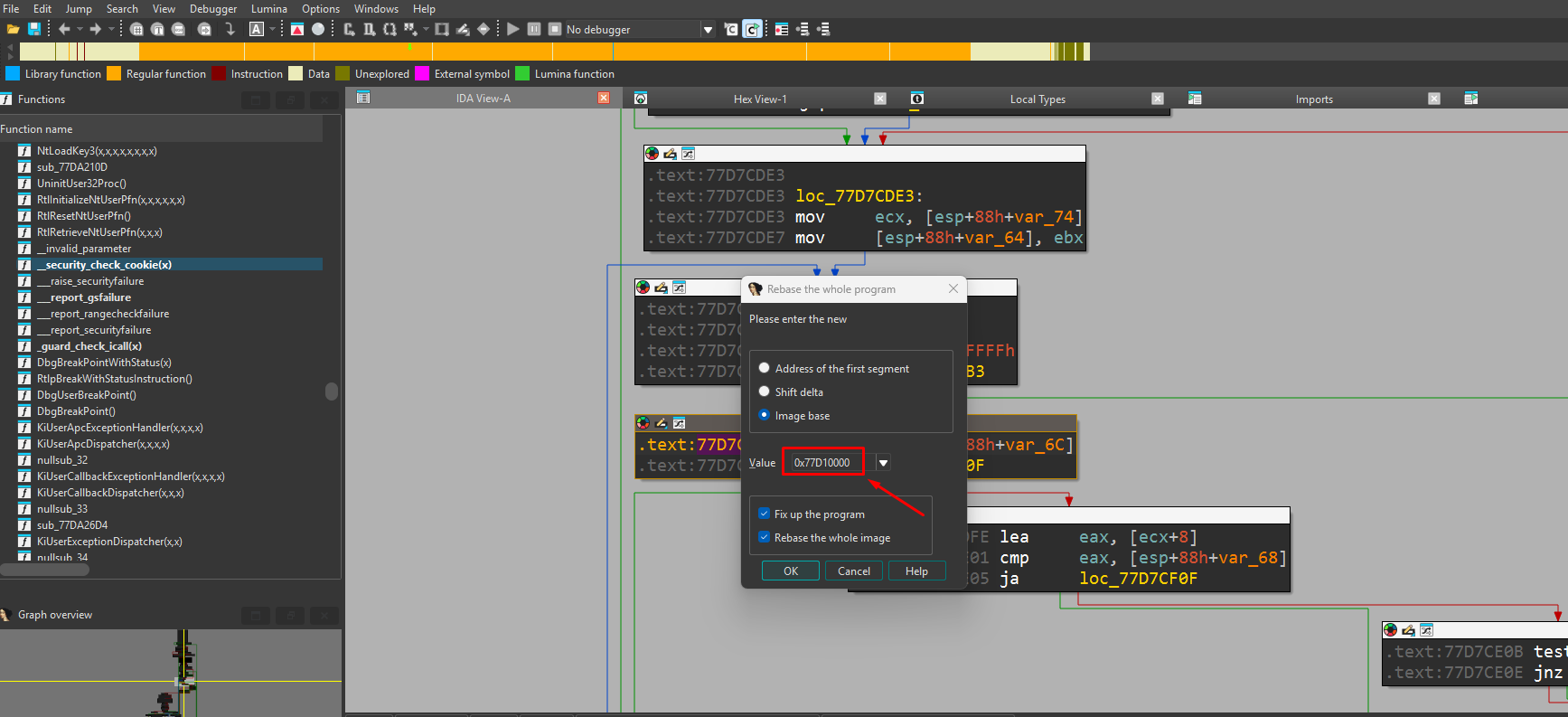Viewport: 1568px width, 717px height.
Task: Click the text search 'A' toolbar icon
Action: tap(257, 29)
